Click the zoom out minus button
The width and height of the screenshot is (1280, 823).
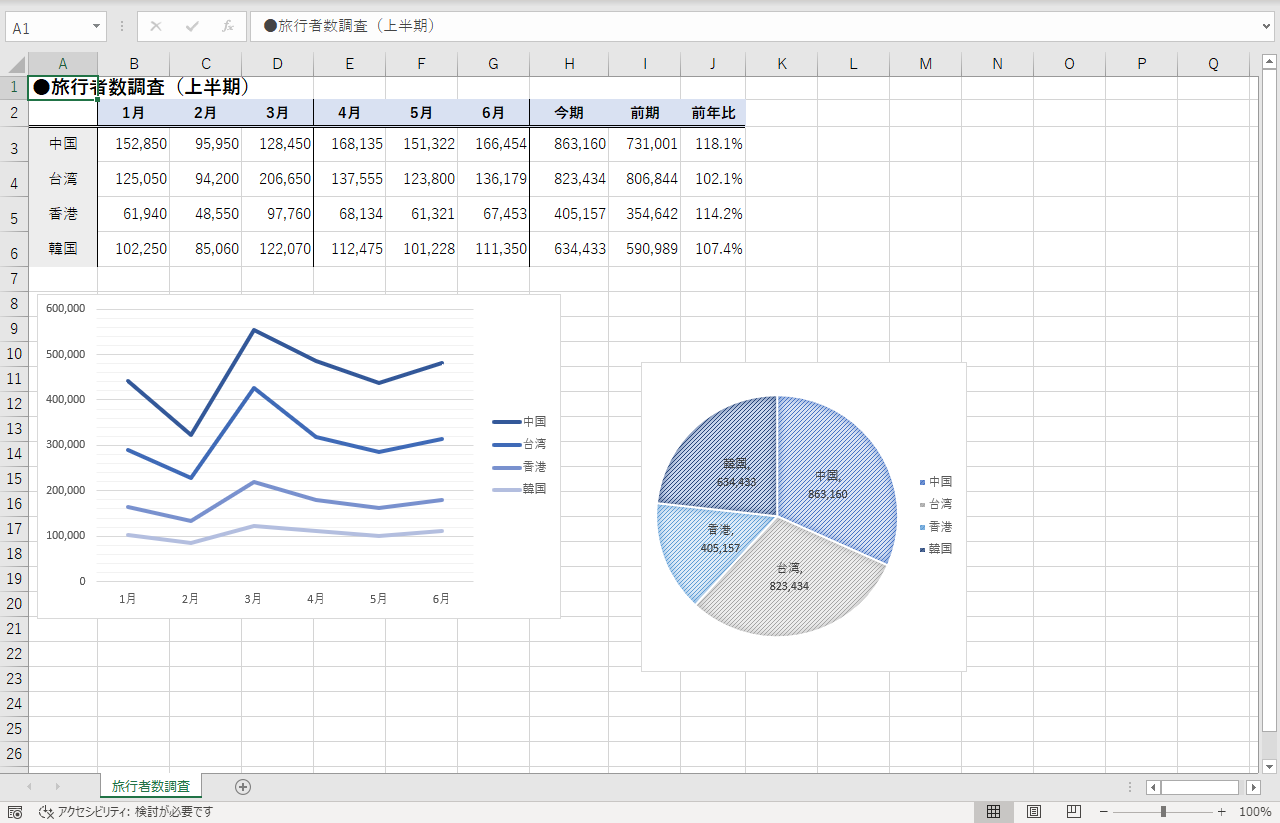pyautogui.click(x=1104, y=812)
